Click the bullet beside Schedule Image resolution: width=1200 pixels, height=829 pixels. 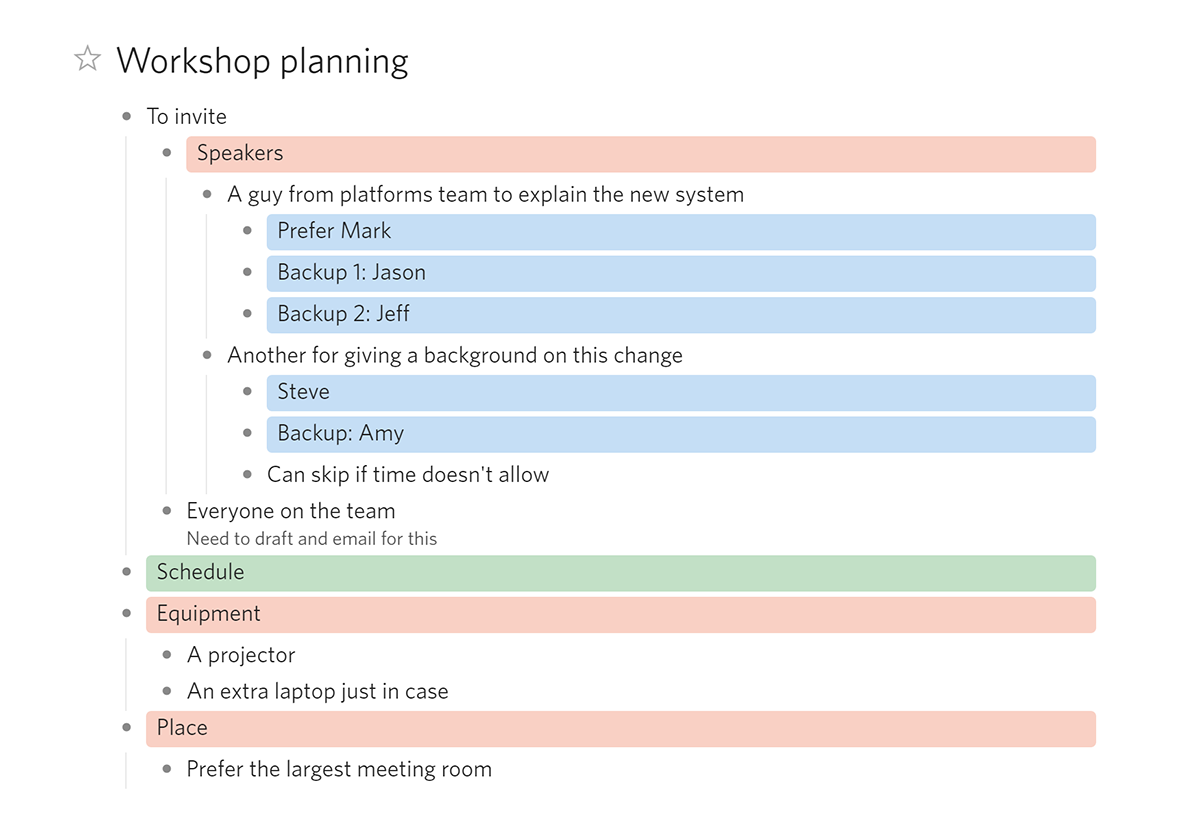tap(126, 572)
